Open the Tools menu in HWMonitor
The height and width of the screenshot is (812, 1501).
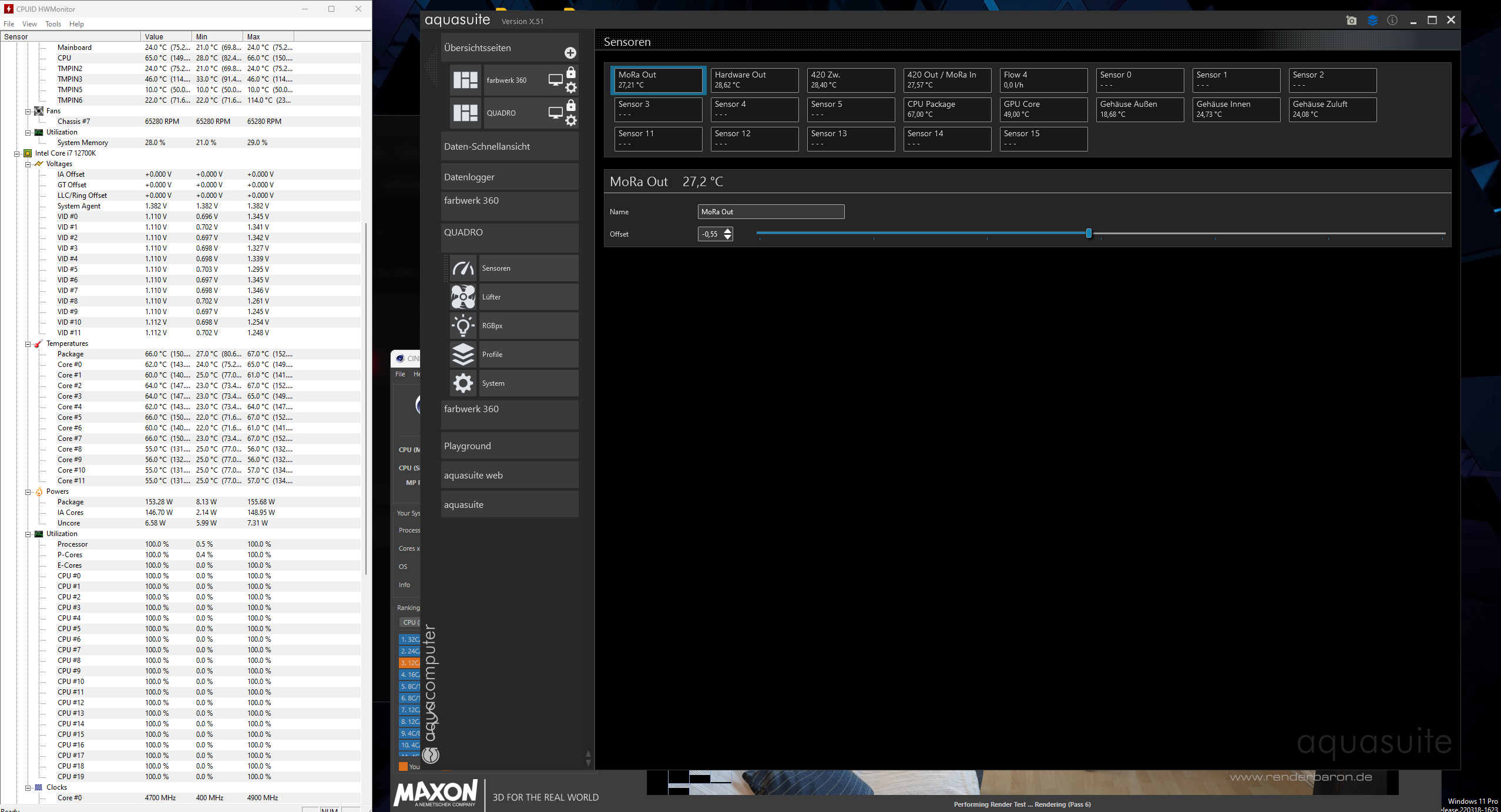(53, 24)
